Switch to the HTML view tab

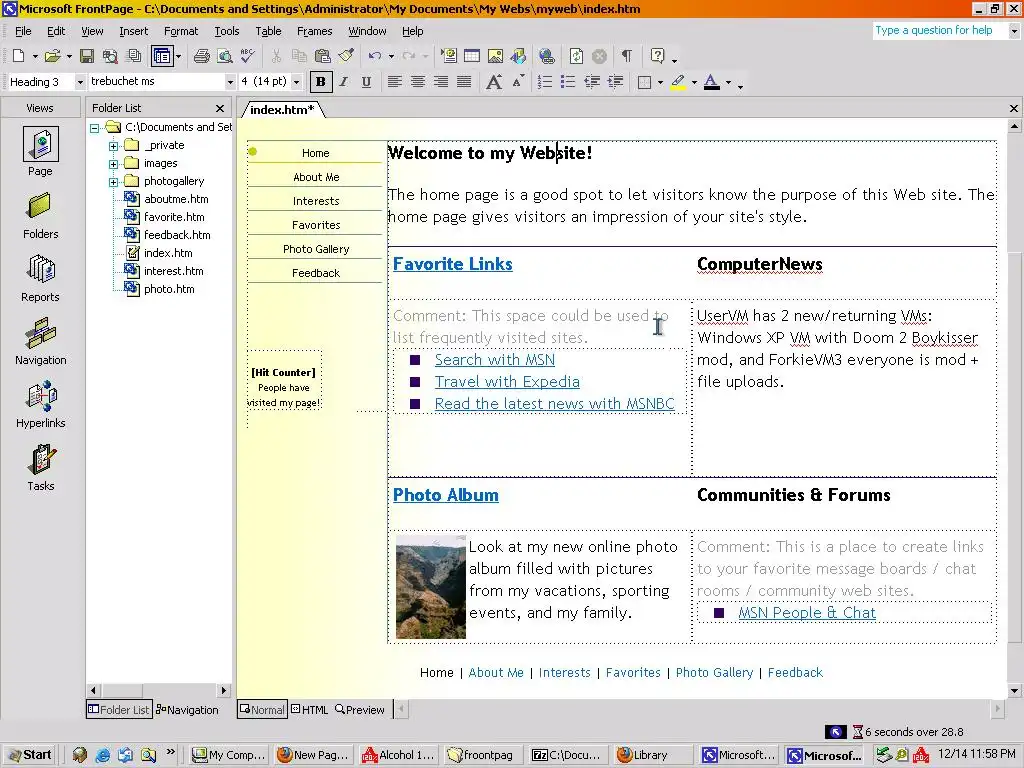[310, 709]
